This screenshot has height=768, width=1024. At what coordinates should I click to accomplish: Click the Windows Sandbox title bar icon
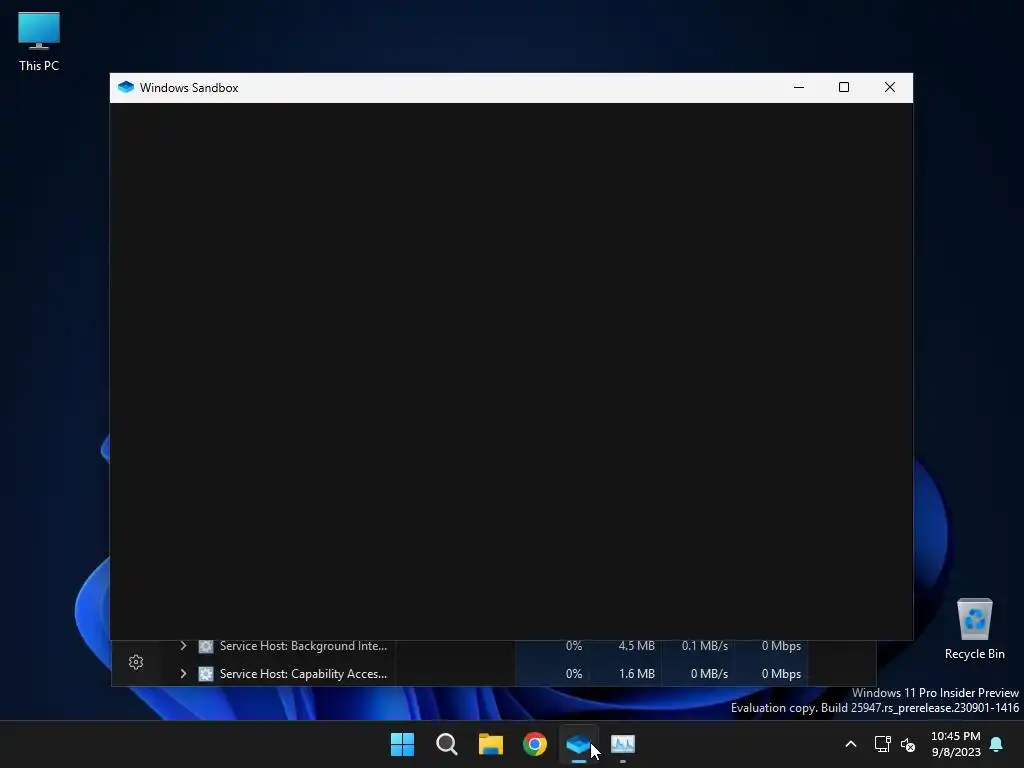[126, 88]
